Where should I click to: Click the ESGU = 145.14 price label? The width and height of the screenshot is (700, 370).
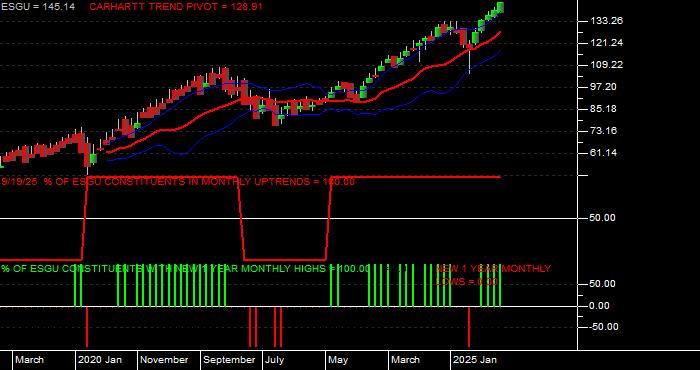(38, 7)
